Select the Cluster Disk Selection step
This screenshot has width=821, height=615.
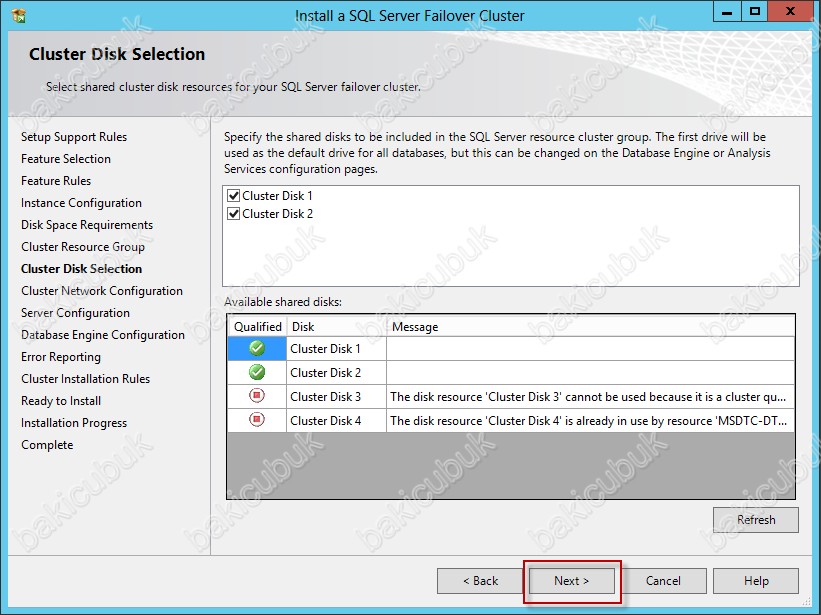click(81, 269)
